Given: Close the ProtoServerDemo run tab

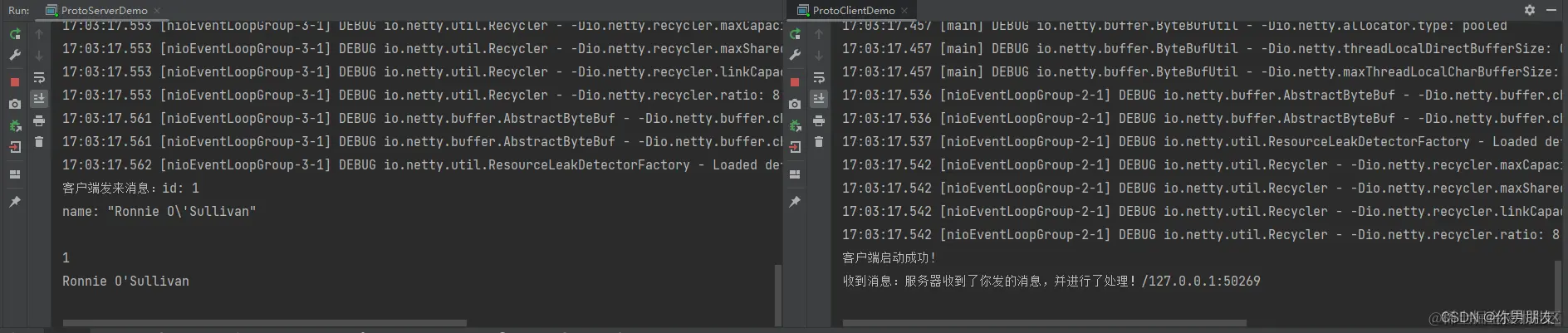Looking at the screenshot, I should click(157, 11).
